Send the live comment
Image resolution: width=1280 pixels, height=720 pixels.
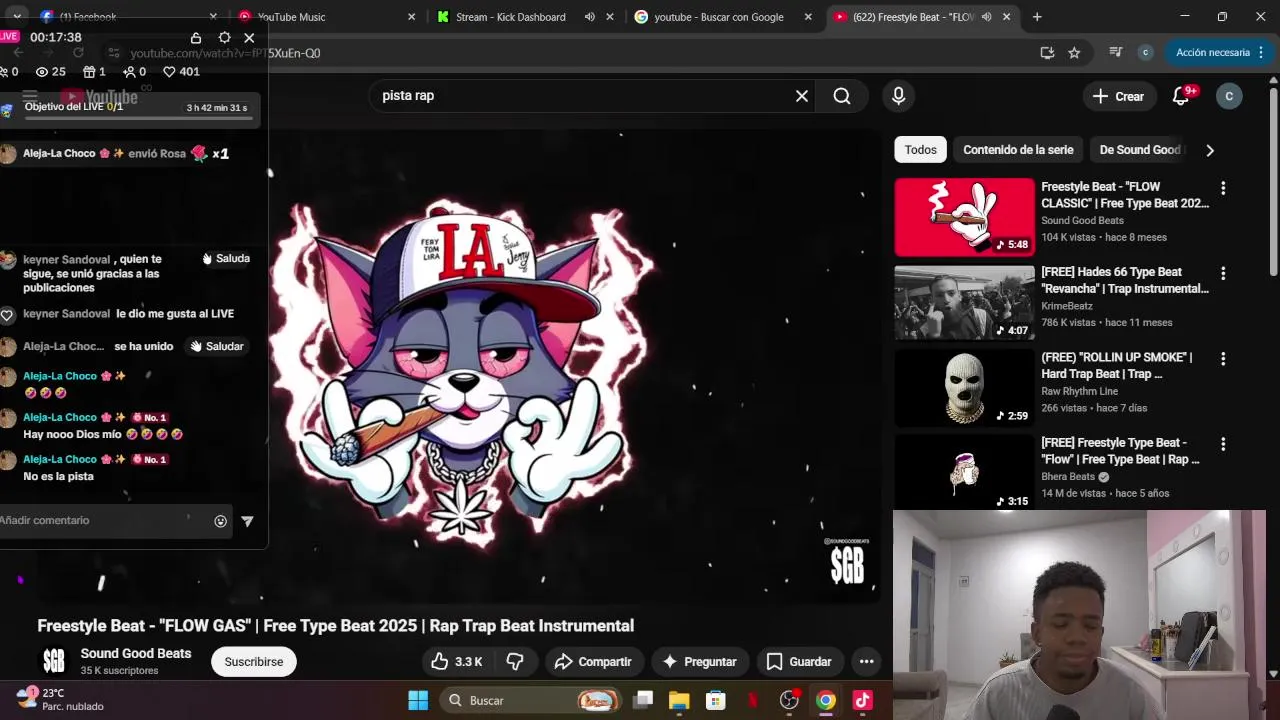[247, 521]
